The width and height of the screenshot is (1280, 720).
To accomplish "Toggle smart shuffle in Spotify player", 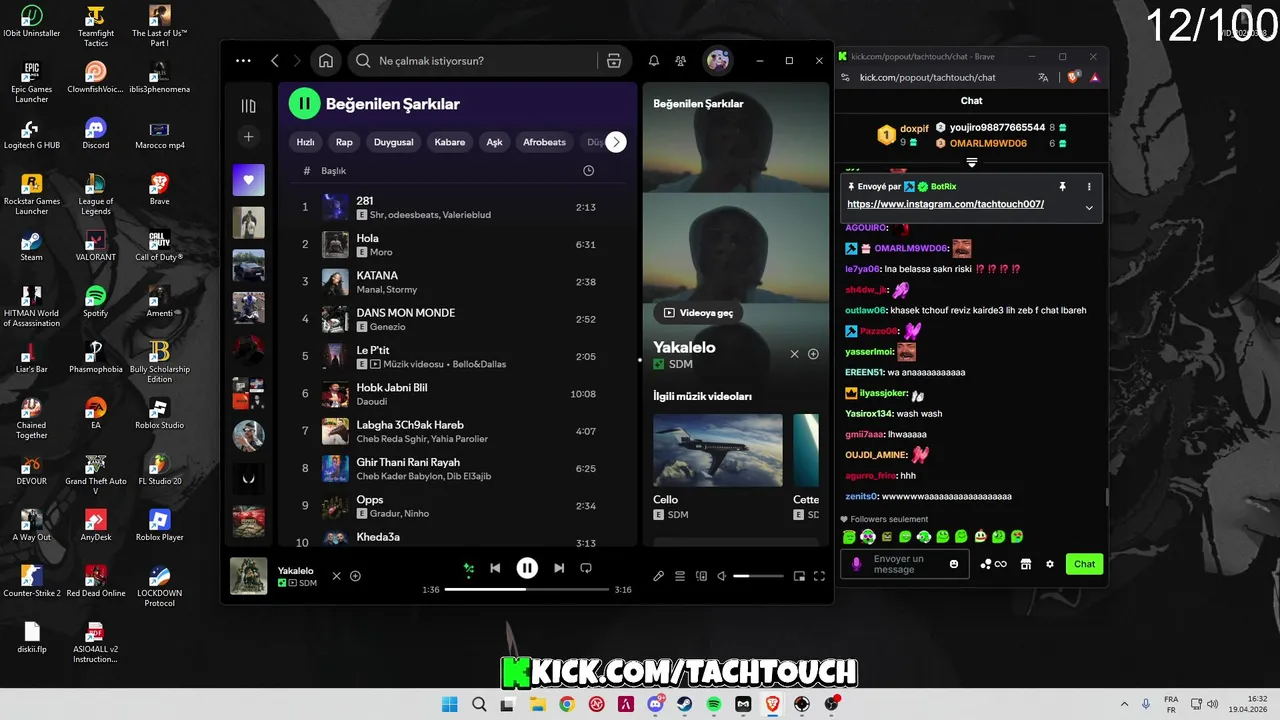I will (x=468, y=569).
